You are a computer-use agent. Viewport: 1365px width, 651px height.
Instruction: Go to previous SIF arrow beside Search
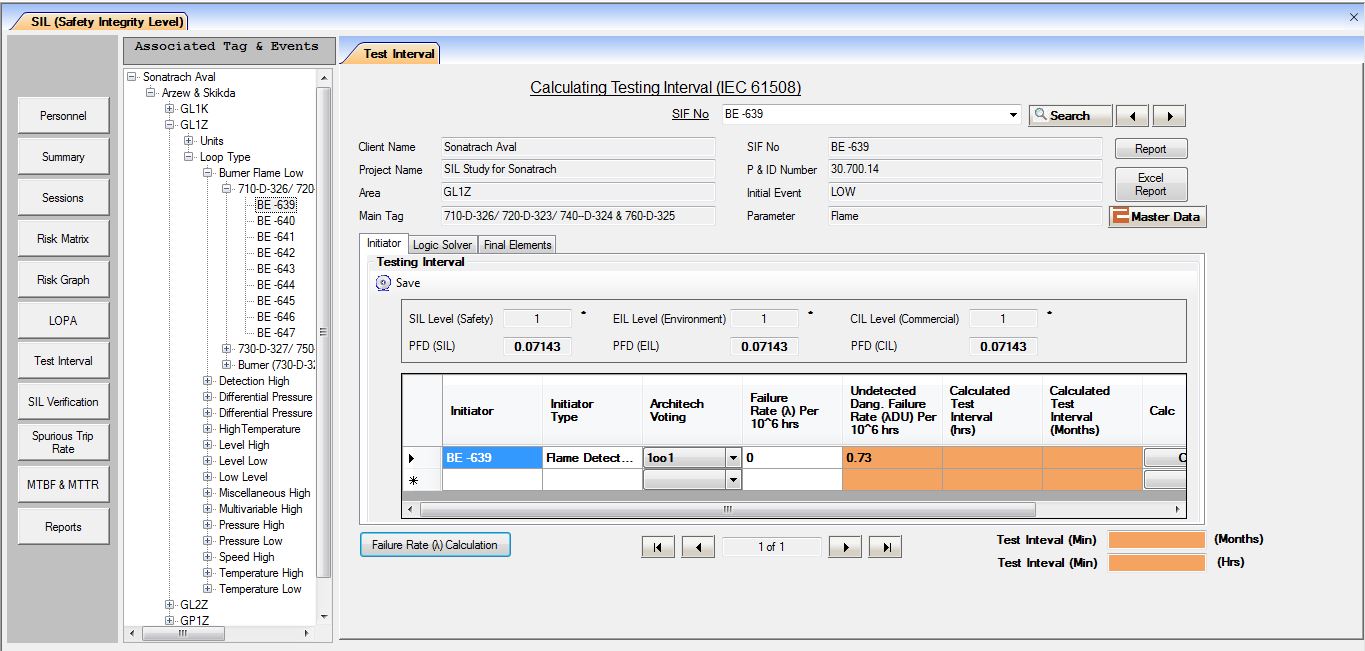[x=1132, y=115]
